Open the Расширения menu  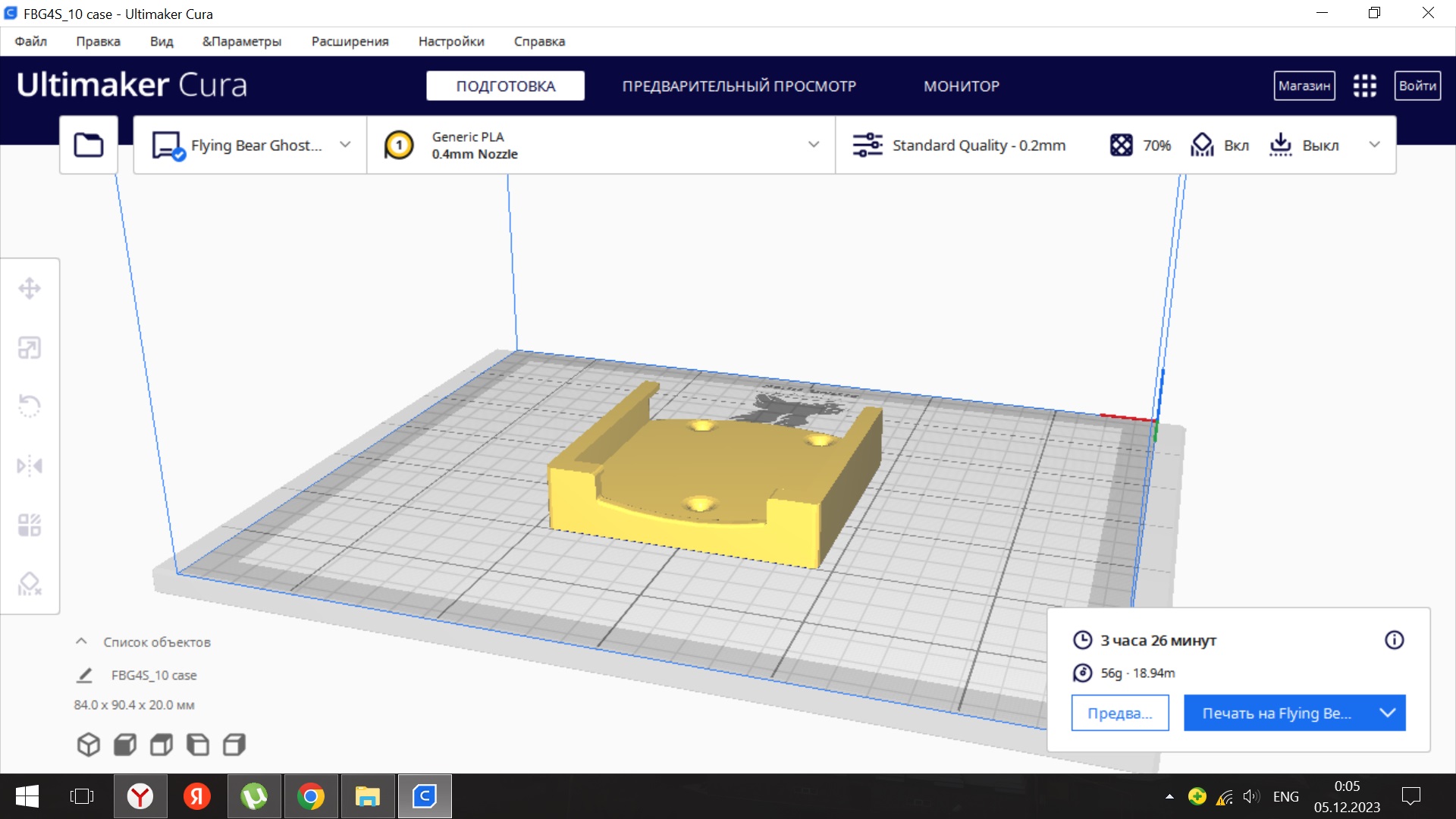point(350,42)
